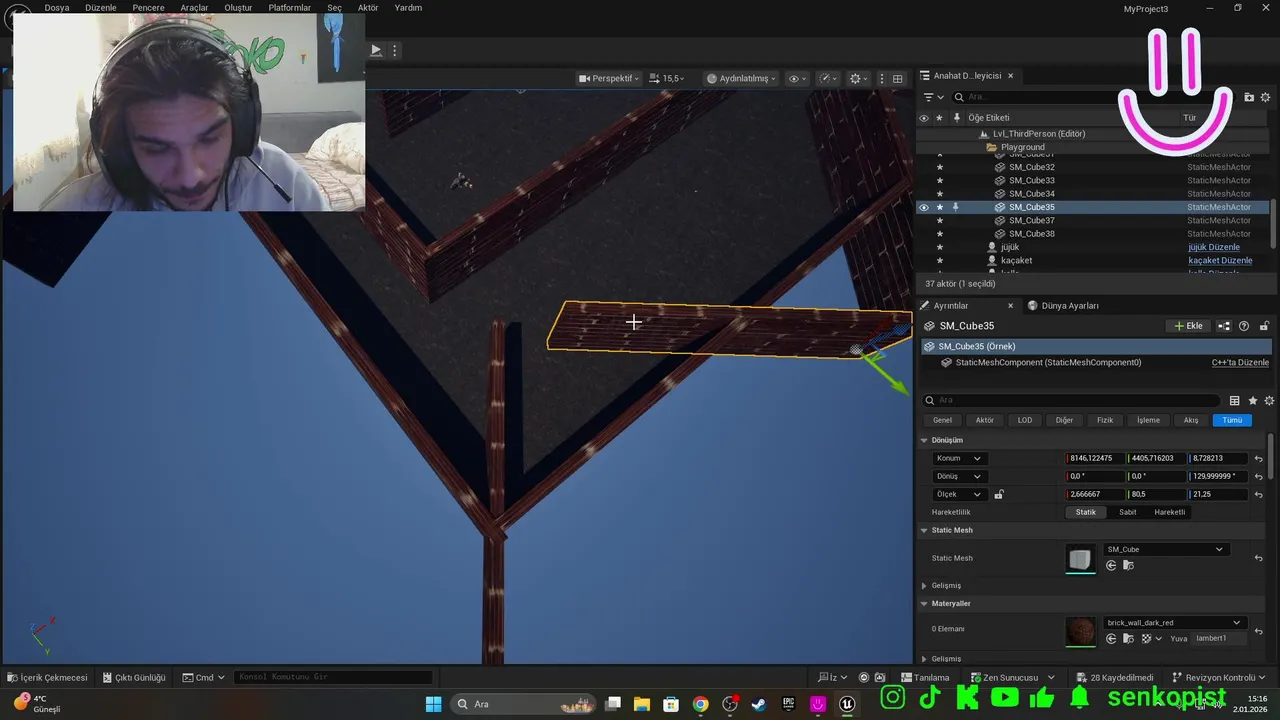Screen dimensions: 1280x720
Task: Open the Aydınlatılmış view mode dropdown
Action: (x=741, y=78)
